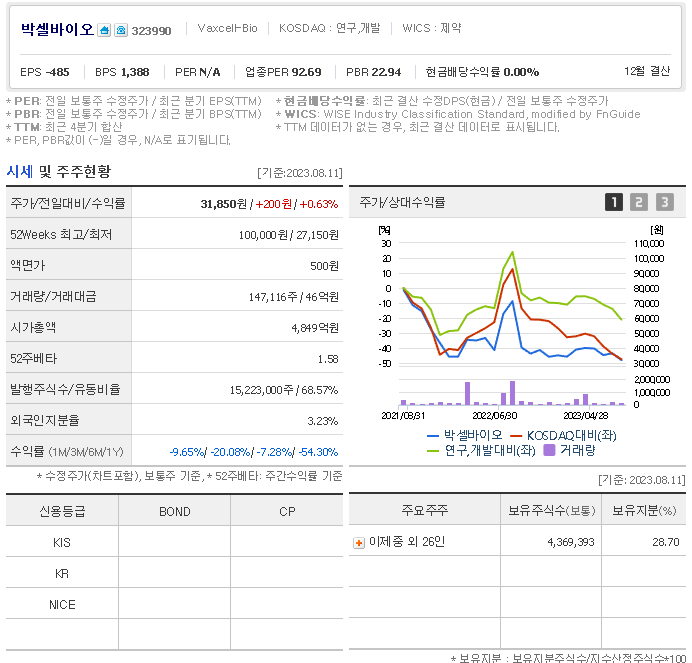692x663 pixels.
Task: Click the 액면가 row label
Action: point(27,265)
